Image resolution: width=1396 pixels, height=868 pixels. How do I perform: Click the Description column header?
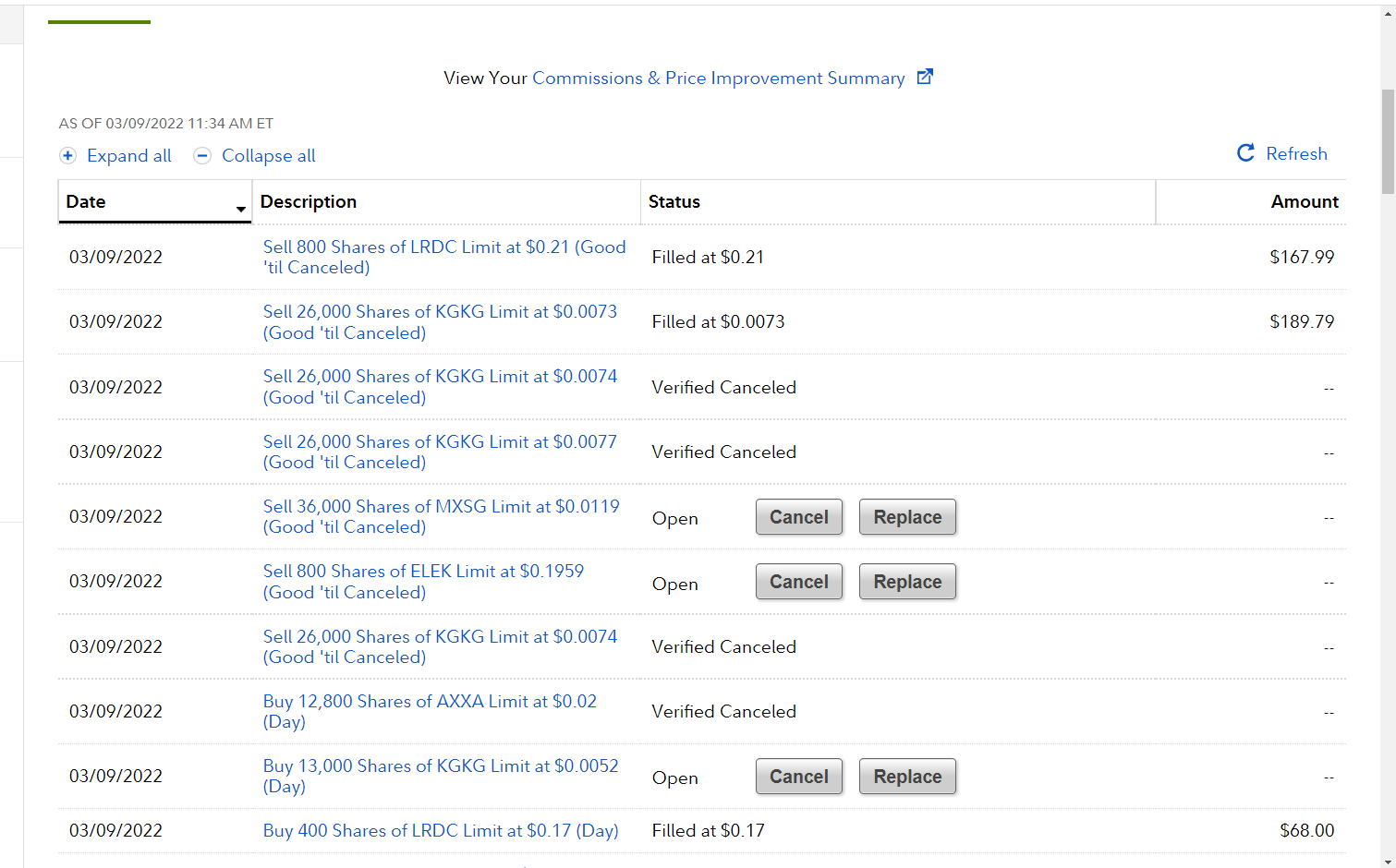(x=309, y=202)
